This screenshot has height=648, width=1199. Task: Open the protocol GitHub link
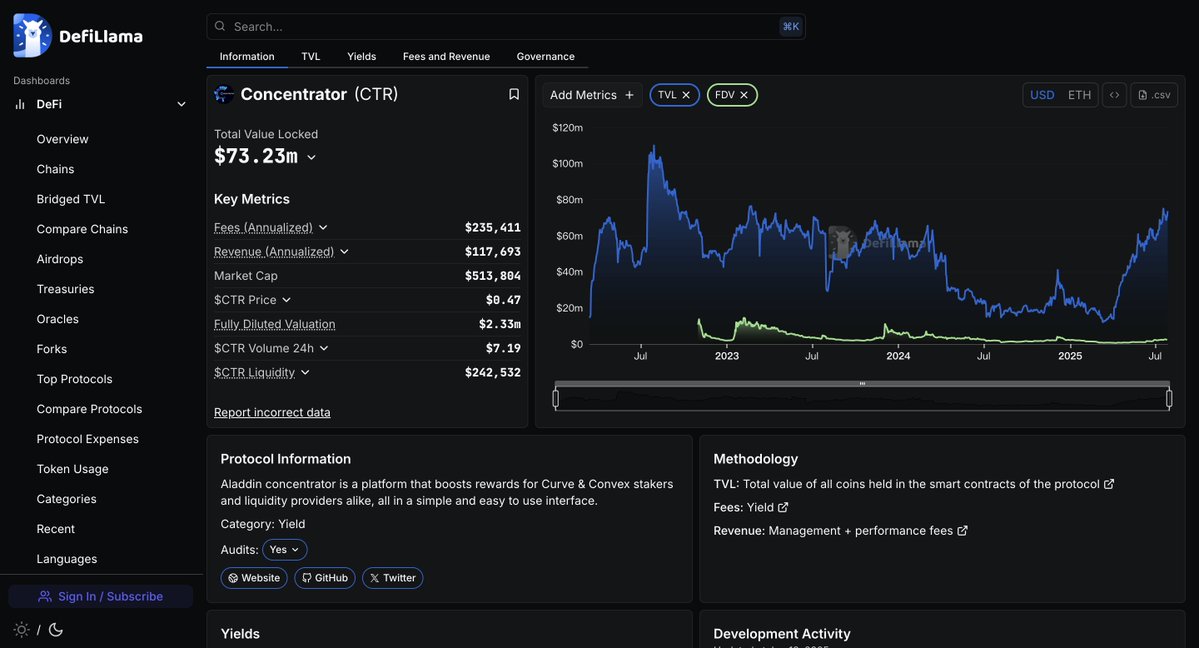pyautogui.click(x=324, y=578)
